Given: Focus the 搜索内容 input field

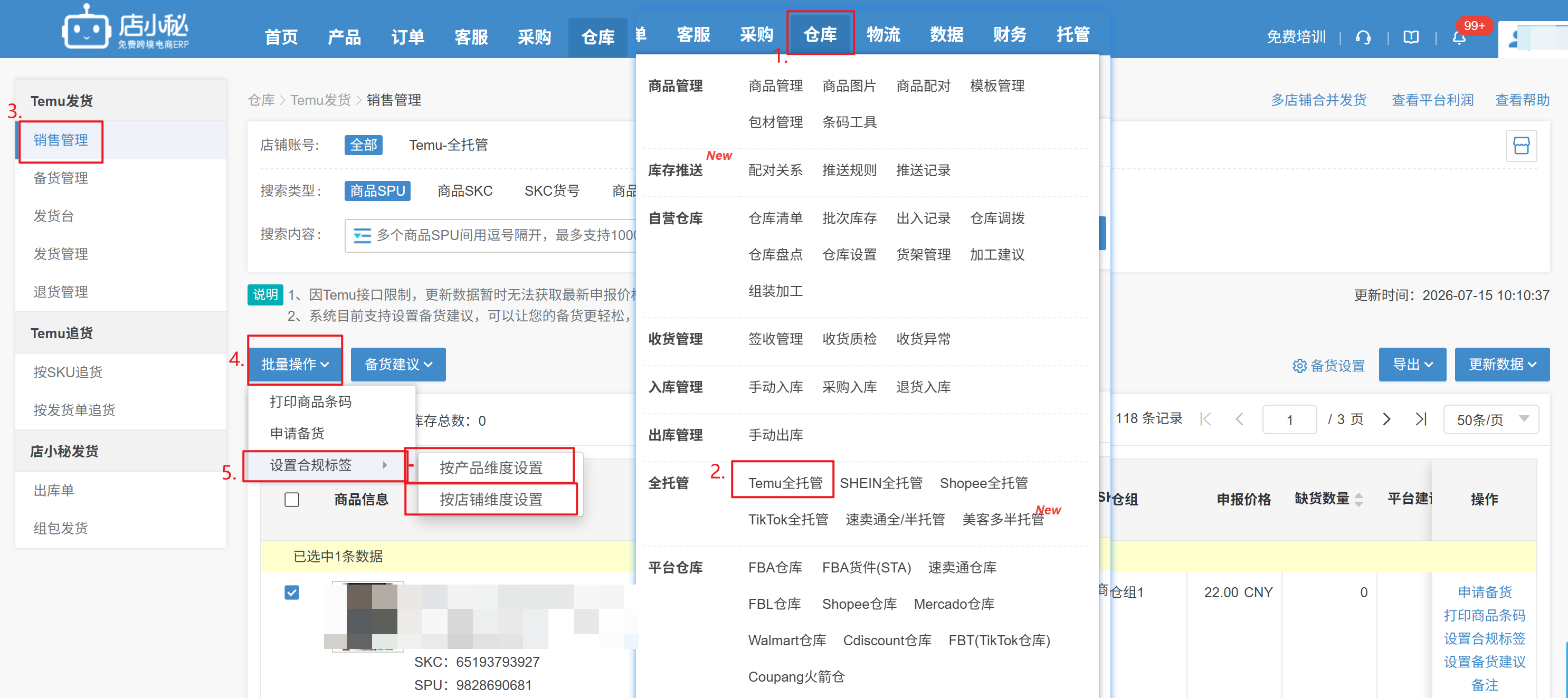Looking at the screenshot, I should click(490, 235).
